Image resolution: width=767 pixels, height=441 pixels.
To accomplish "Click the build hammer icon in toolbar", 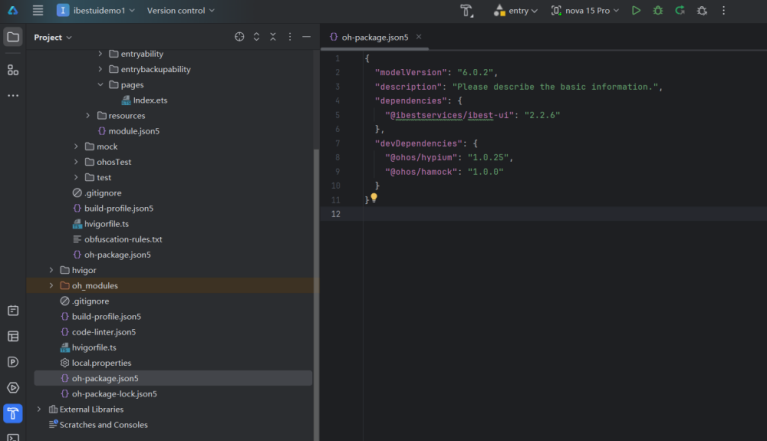I will (467, 10).
